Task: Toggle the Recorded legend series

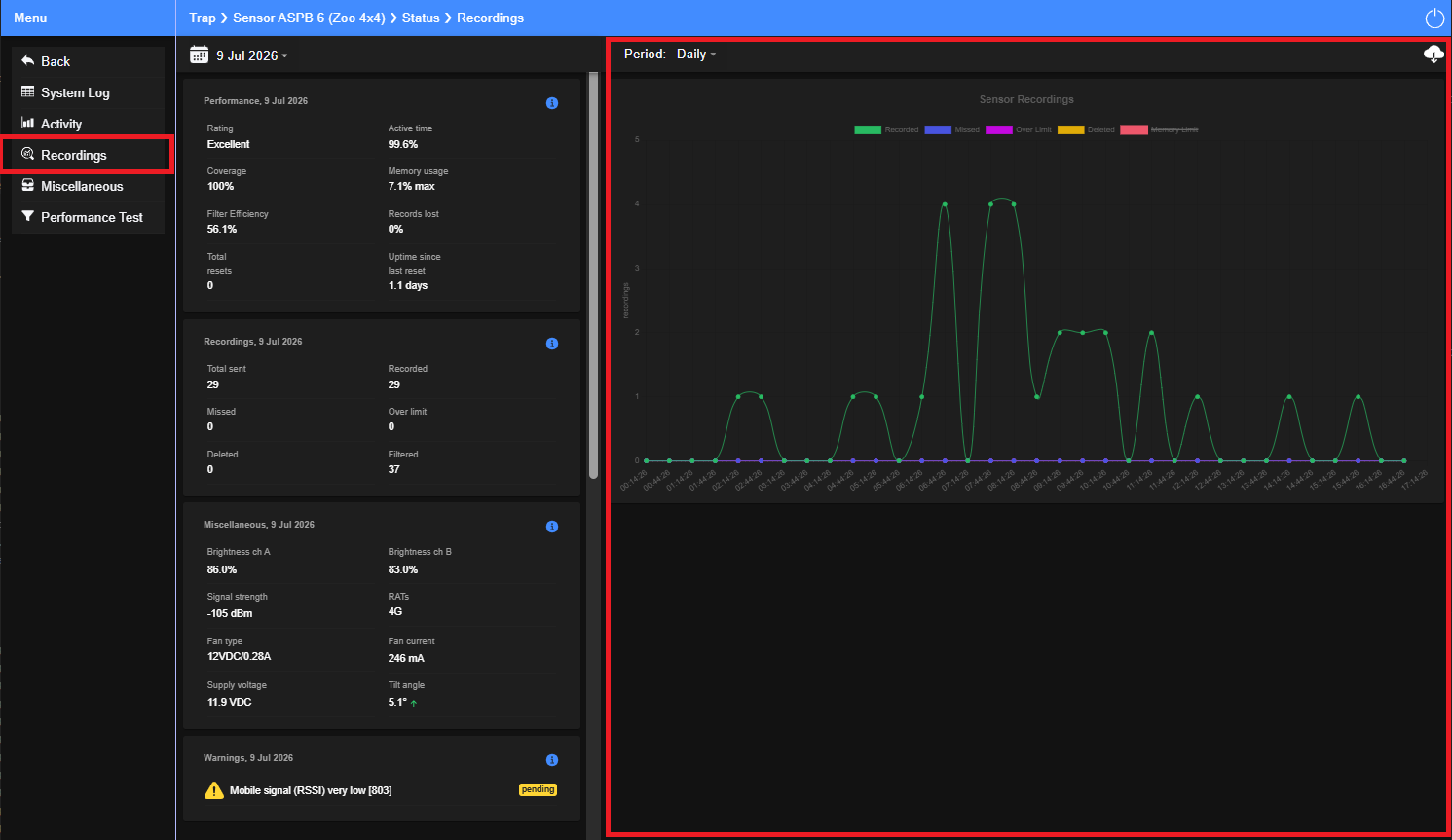Action: pyautogui.click(x=886, y=129)
